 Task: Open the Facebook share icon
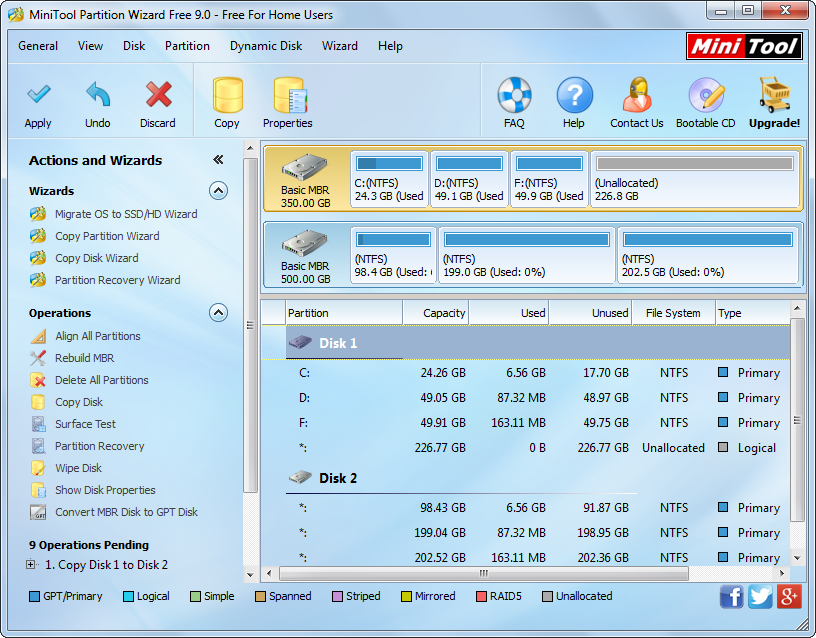[732, 596]
